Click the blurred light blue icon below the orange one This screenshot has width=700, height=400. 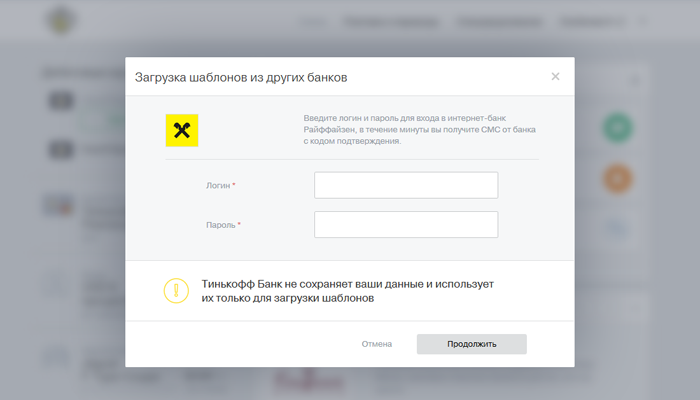coord(617,227)
